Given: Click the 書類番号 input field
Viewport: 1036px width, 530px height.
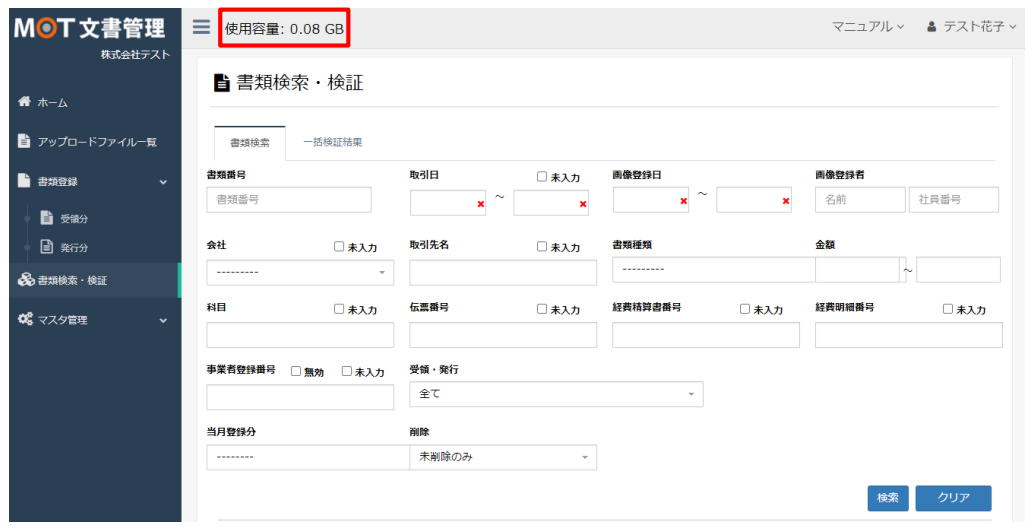Looking at the screenshot, I should [289, 200].
